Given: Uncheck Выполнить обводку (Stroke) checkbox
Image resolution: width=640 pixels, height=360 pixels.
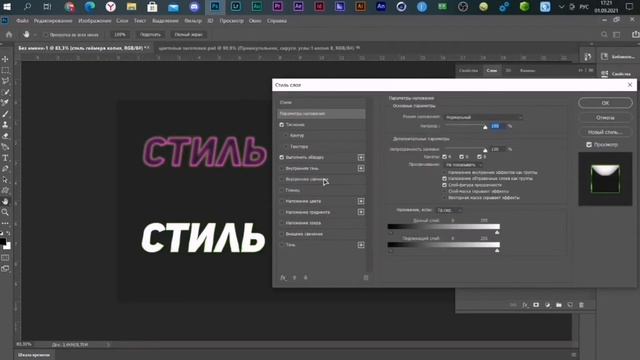Looking at the screenshot, I should pyautogui.click(x=282, y=157).
